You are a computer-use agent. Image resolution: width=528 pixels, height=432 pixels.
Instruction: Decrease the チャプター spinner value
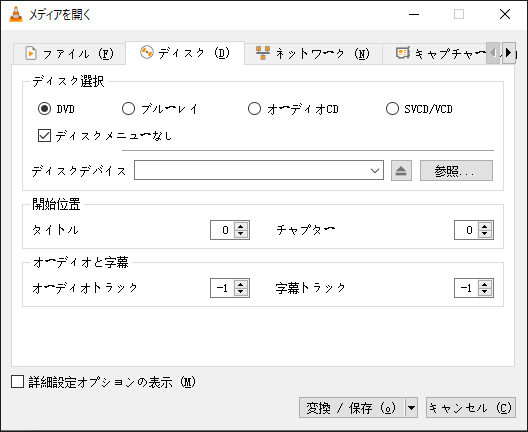point(485,233)
